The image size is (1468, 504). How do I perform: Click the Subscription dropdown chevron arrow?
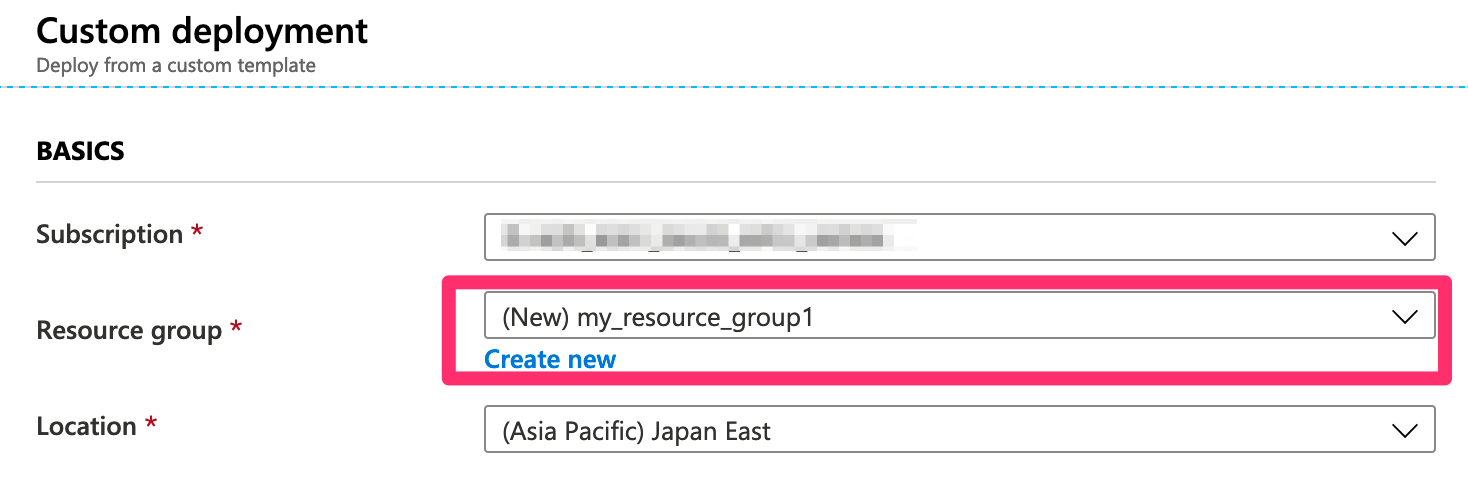(1405, 239)
